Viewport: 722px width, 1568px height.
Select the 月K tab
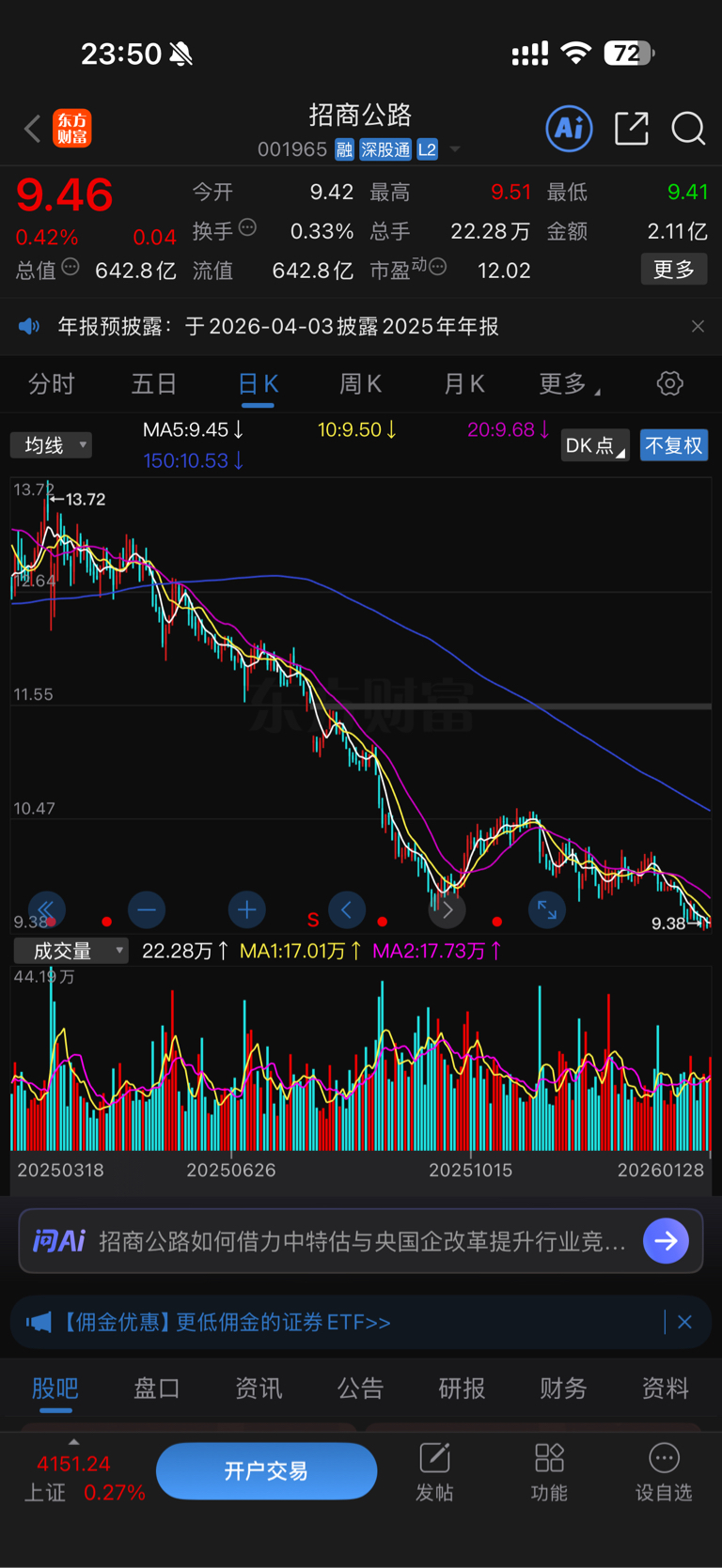[463, 384]
